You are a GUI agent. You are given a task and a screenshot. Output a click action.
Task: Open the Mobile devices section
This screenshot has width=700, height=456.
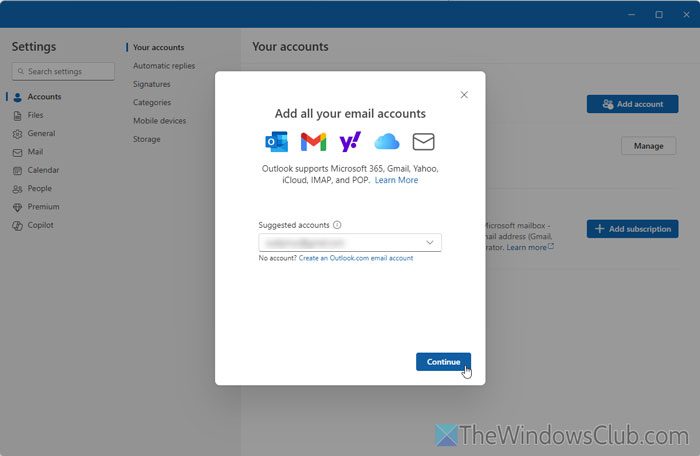159,121
